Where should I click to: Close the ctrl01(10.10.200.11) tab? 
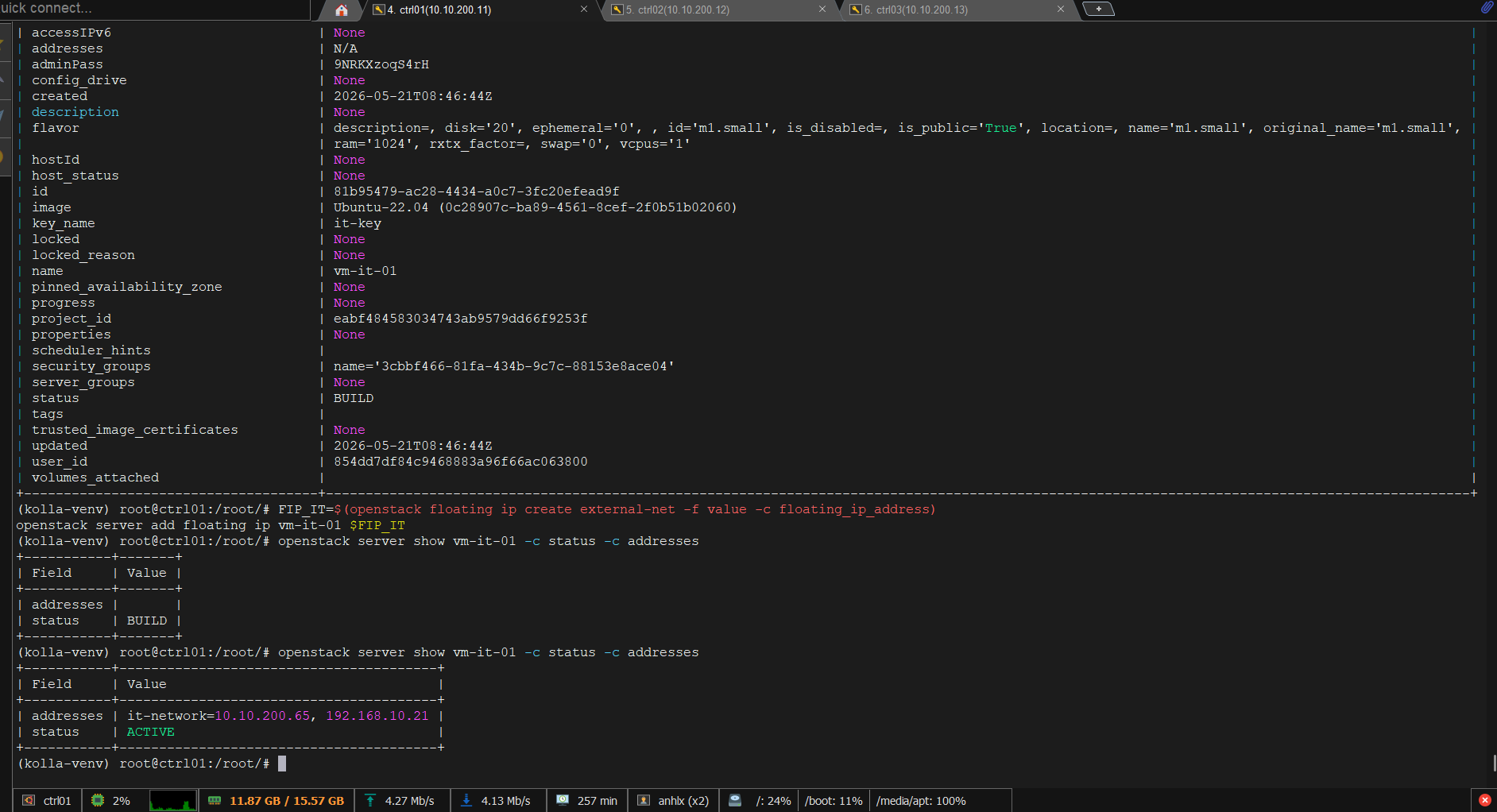tap(584, 10)
